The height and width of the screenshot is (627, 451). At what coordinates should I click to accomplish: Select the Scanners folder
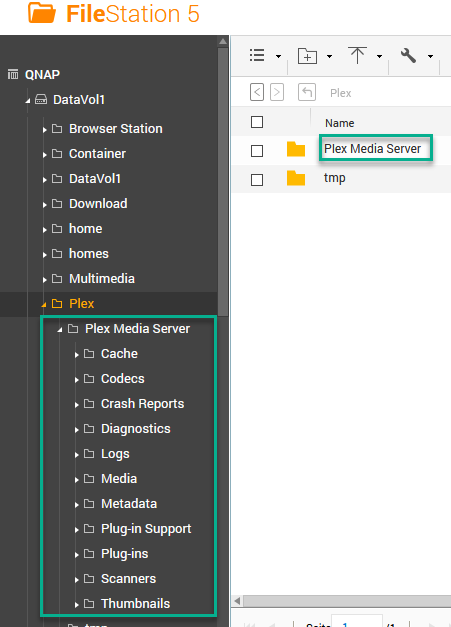coord(128,579)
